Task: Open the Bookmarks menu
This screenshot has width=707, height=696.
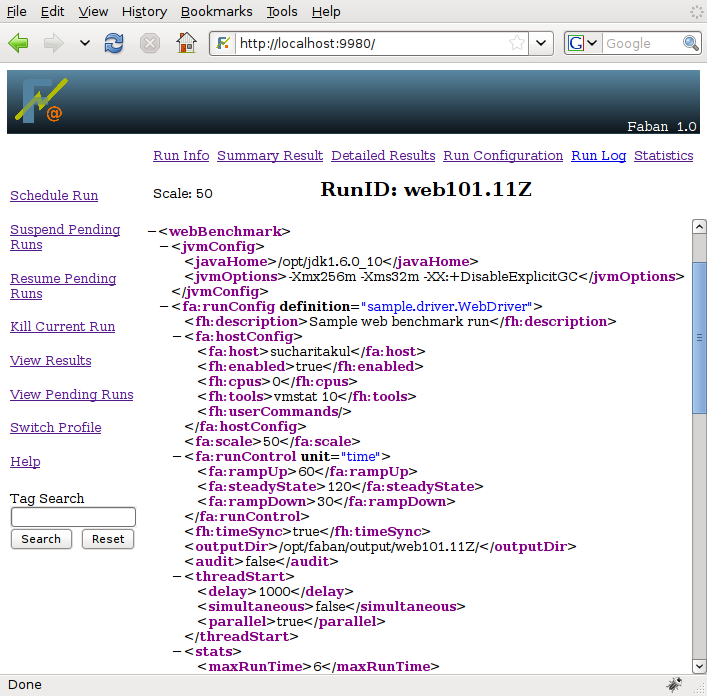Action: click(216, 11)
